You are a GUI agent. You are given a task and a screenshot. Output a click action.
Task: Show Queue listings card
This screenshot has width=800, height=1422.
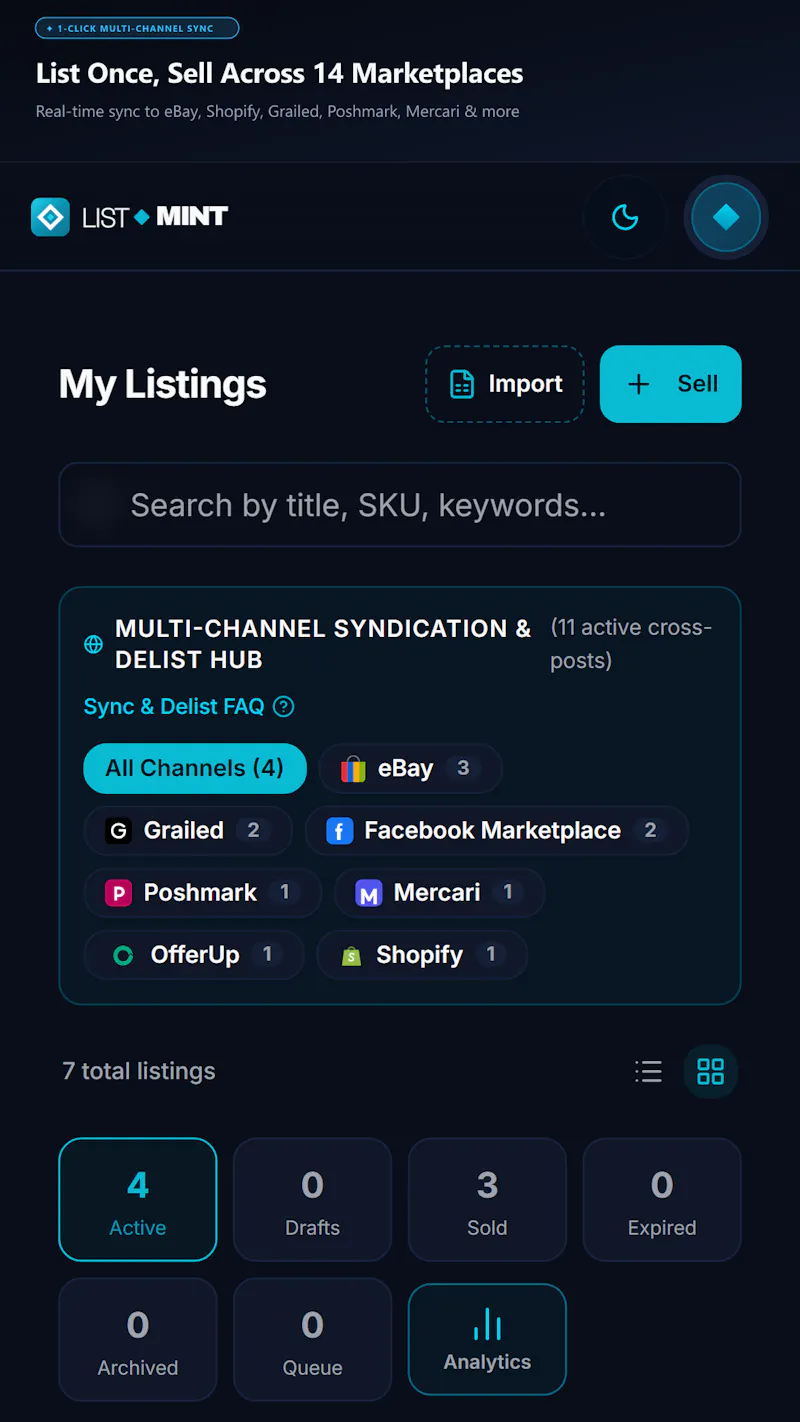point(312,1339)
